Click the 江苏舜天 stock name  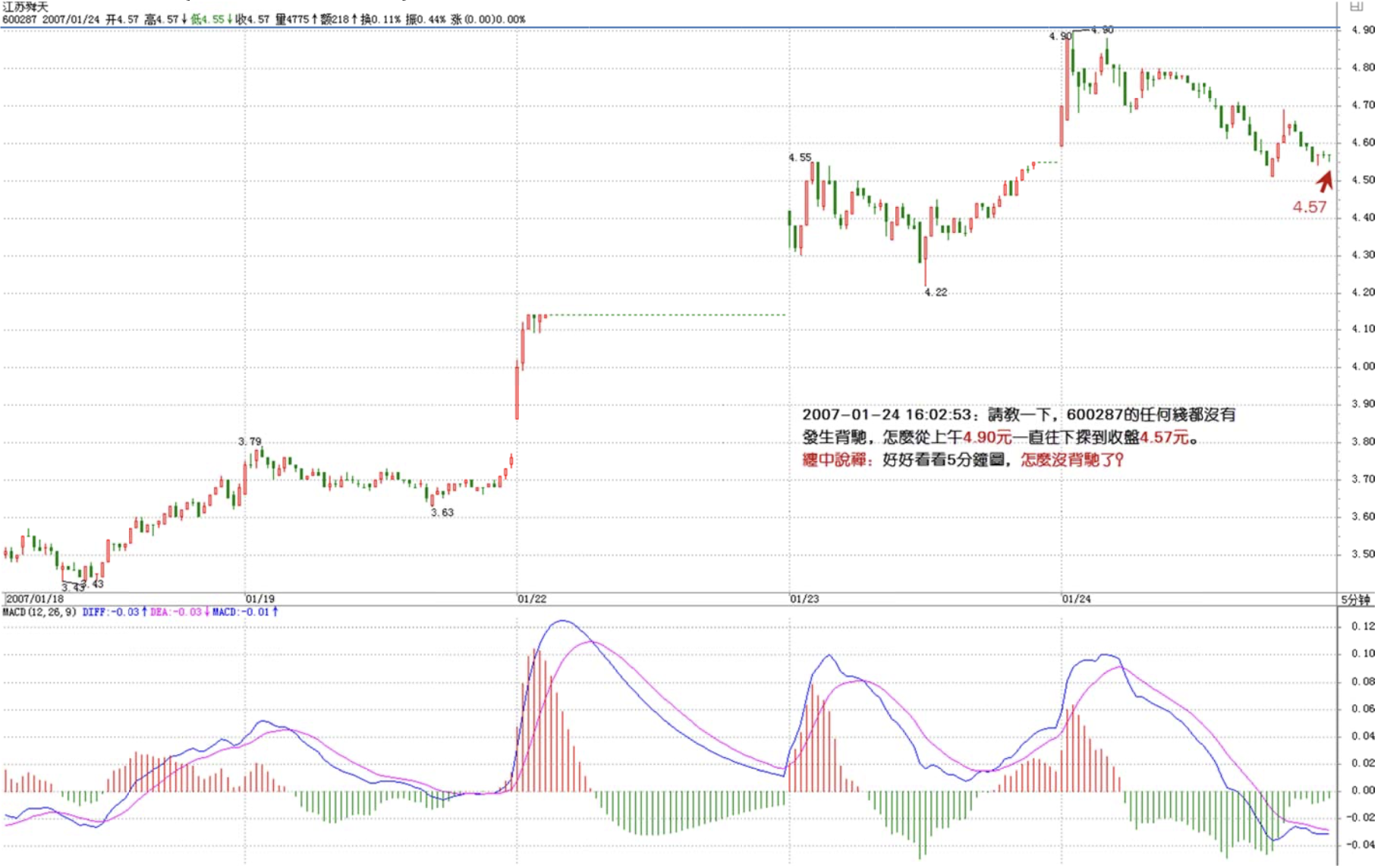(25, 7)
